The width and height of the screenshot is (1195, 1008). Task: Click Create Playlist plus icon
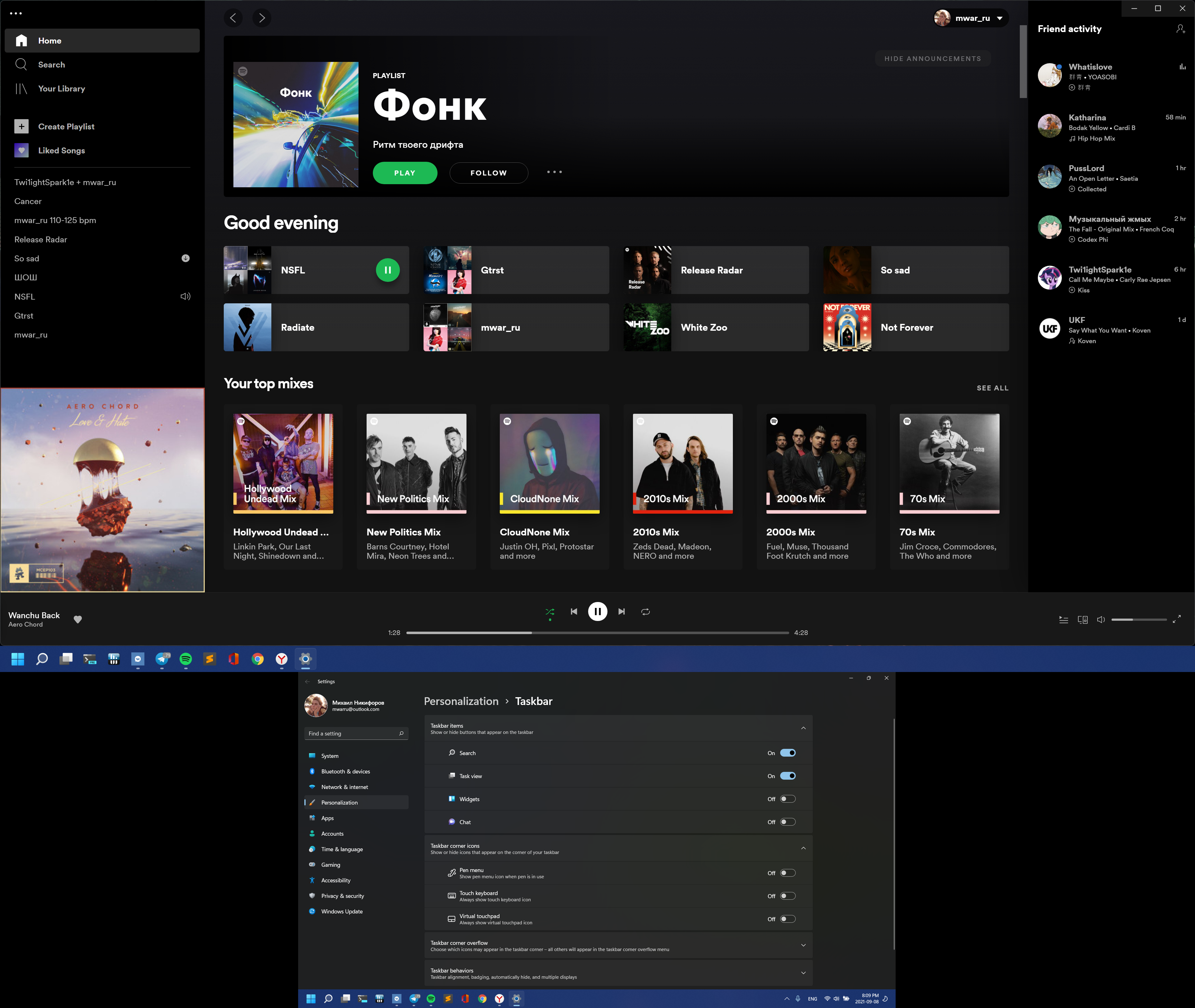(x=21, y=126)
